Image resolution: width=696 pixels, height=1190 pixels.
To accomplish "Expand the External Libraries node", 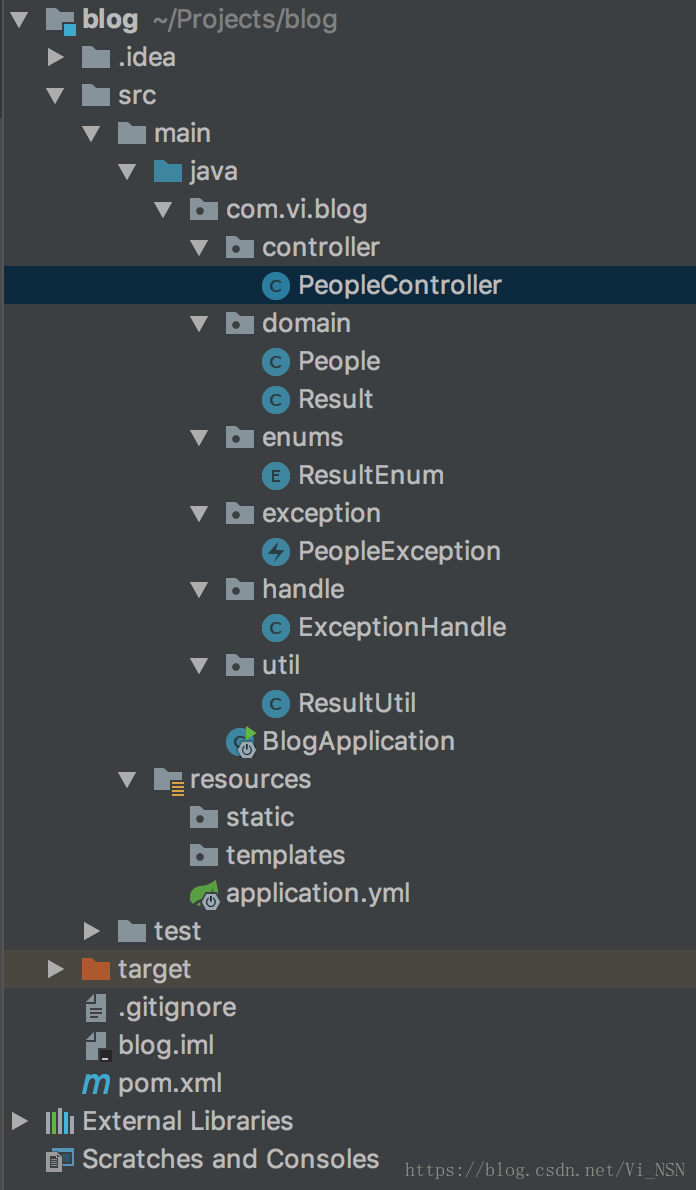I will coord(20,1122).
